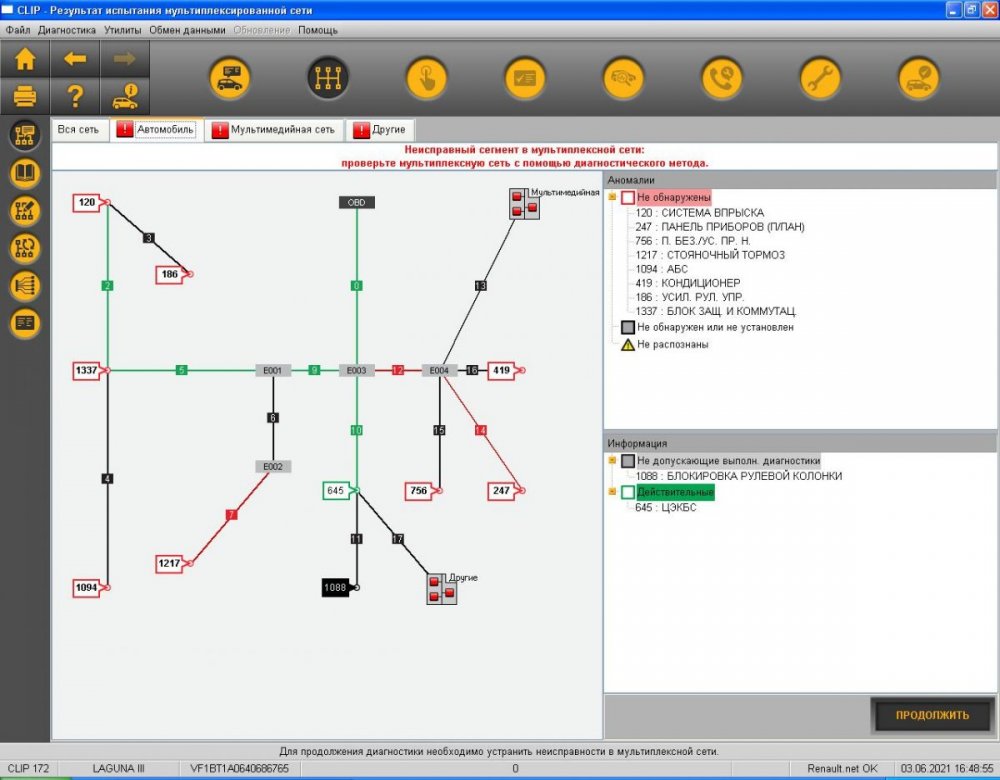Open the printer icon
The image size is (1000, 780).
point(25,96)
